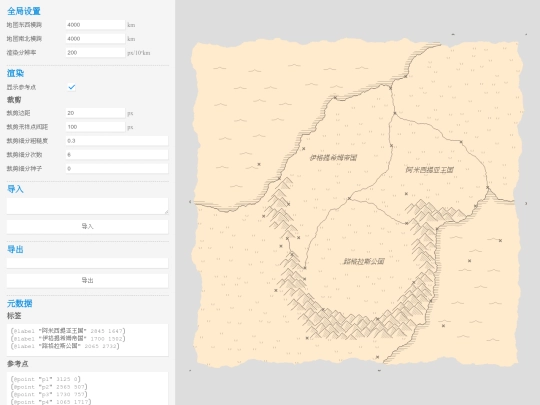Select the @label line with 1700 1502
This screenshot has width=540, height=405.
68,339
